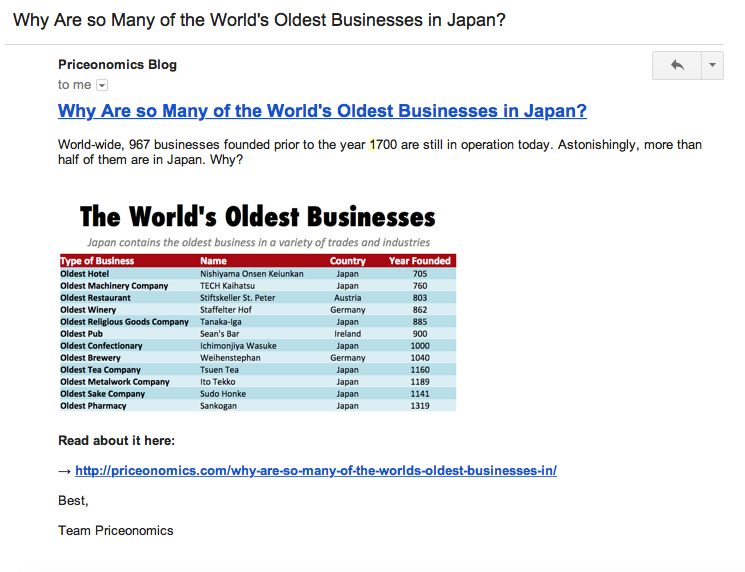
Task: Click 'Oldest Metalwork Company' row label
Action: (115, 381)
